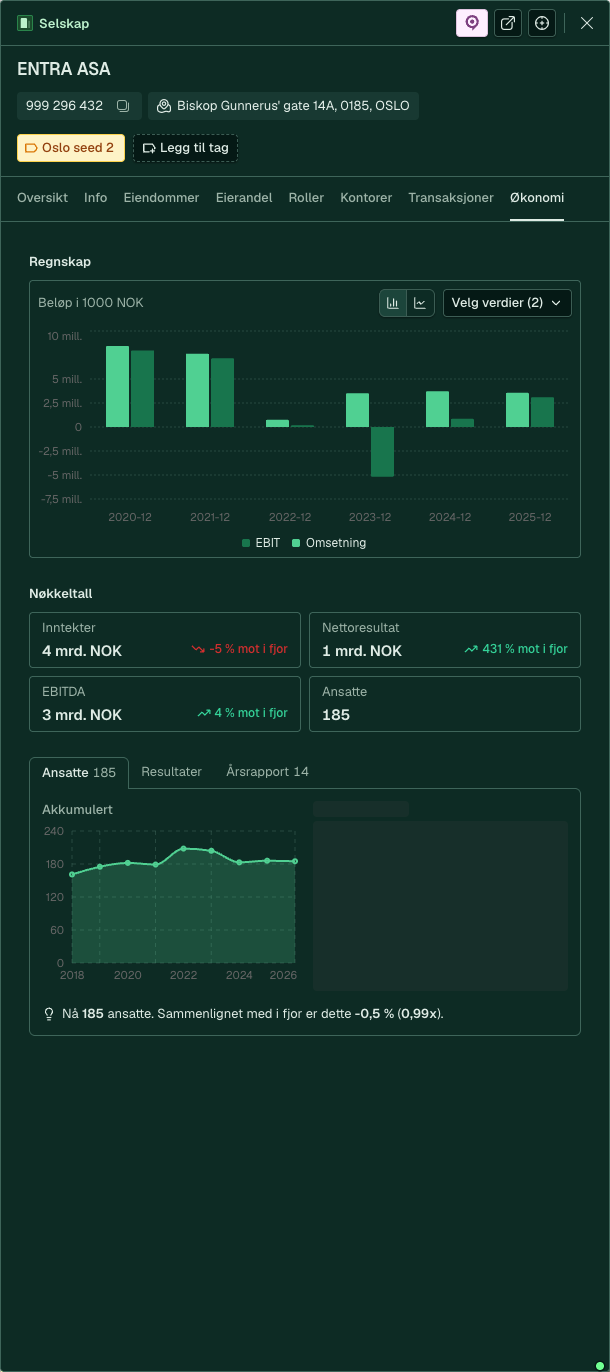Click the upward trend icon at 431 %
Image resolution: width=610 pixels, height=1372 pixels.
tap(471, 649)
